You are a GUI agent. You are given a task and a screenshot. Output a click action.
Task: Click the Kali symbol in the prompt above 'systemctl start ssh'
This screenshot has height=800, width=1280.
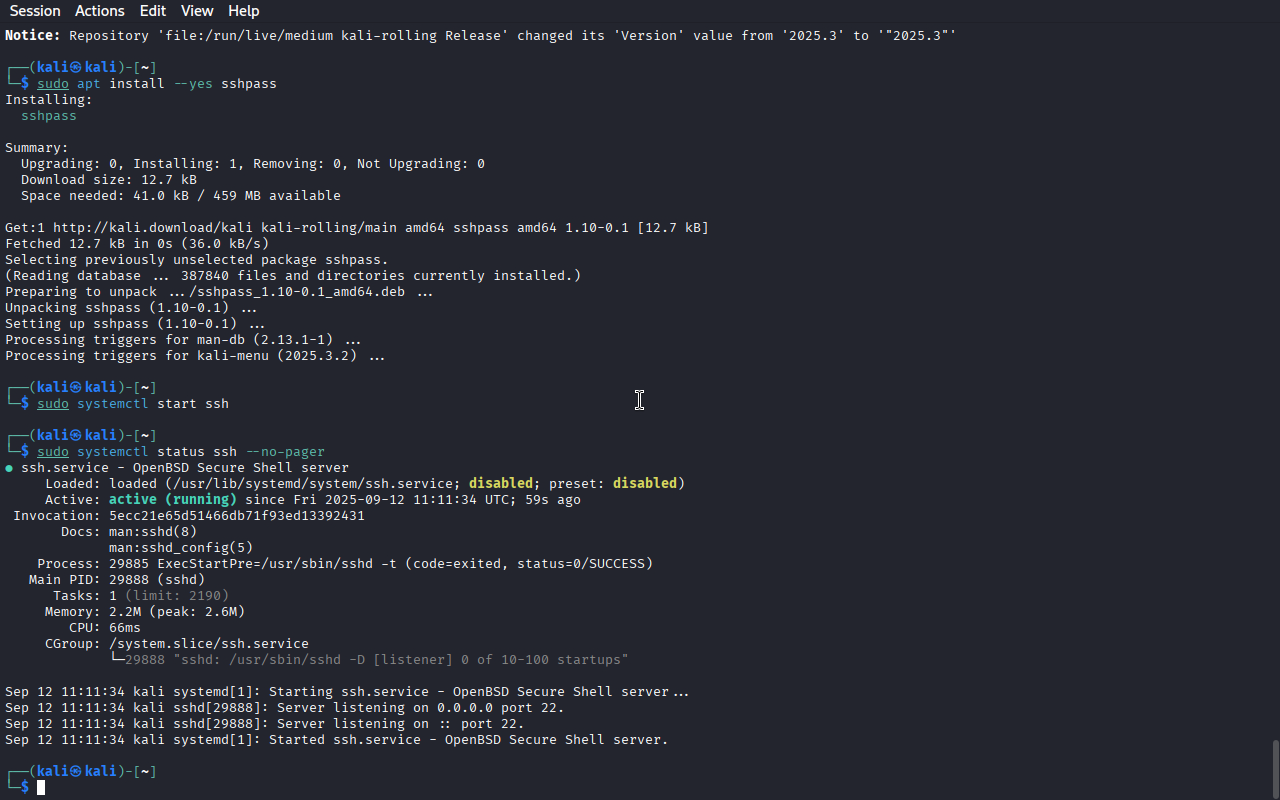(x=75, y=387)
